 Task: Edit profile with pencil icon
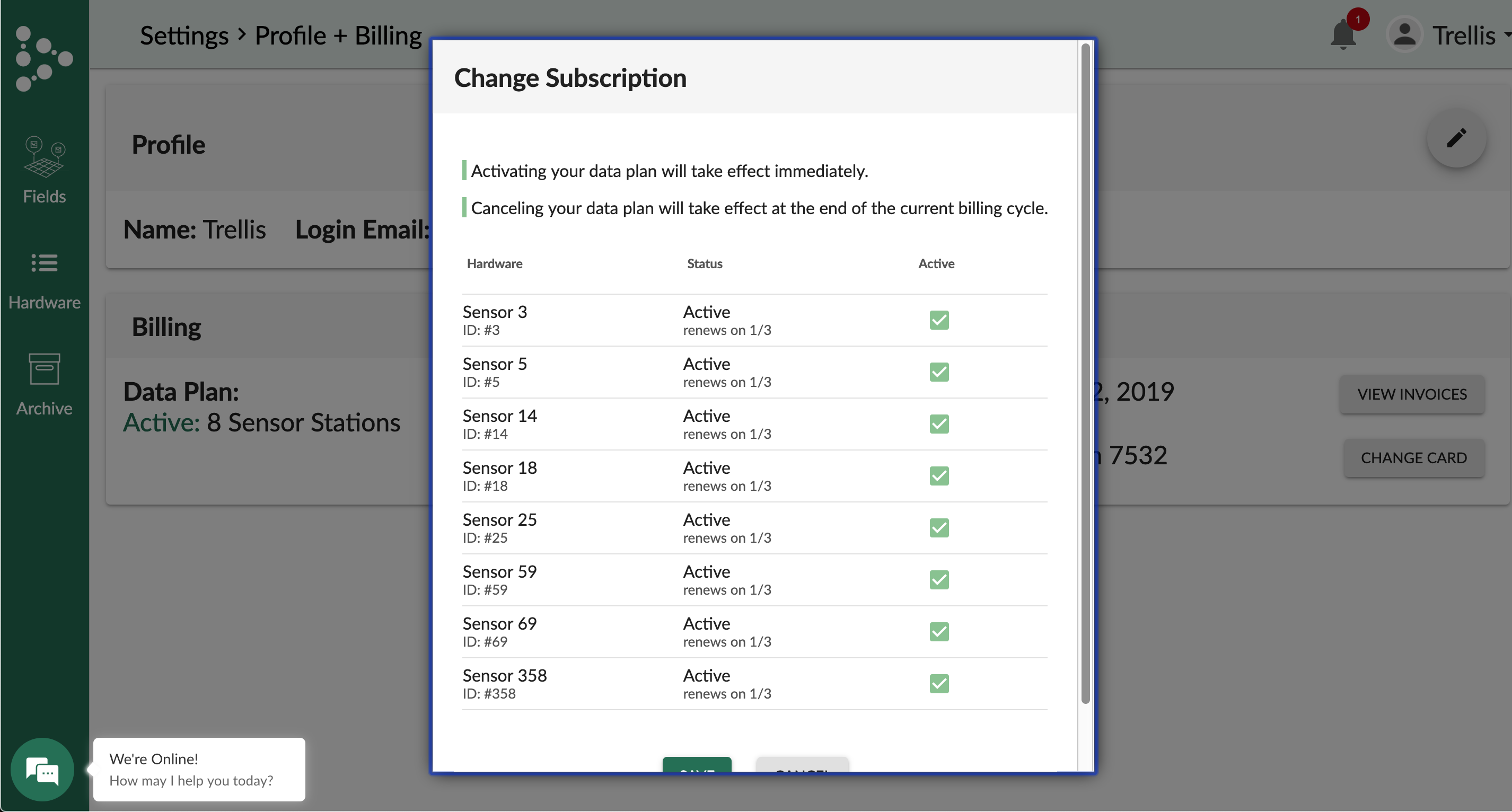[x=1456, y=138]
